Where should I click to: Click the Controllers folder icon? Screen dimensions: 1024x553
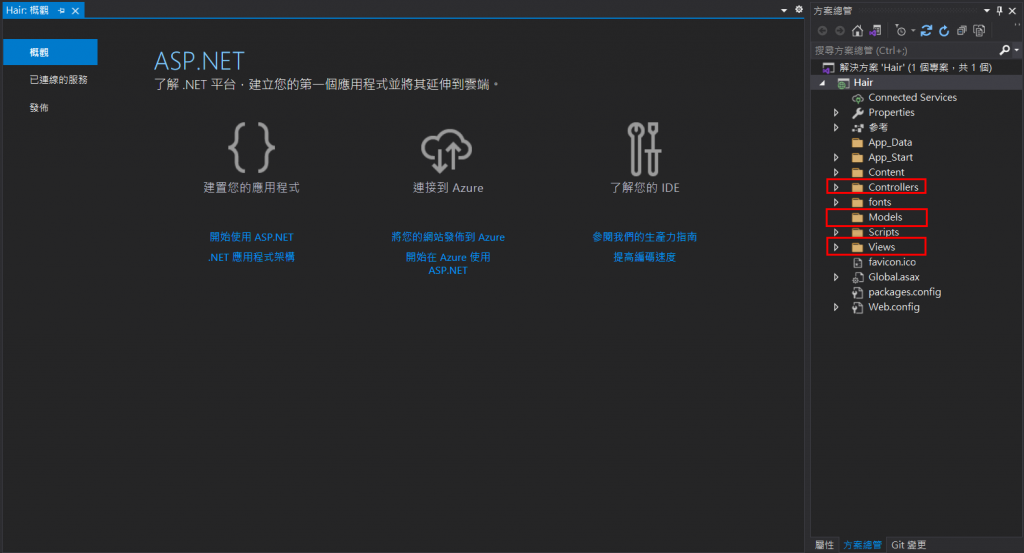858,187
